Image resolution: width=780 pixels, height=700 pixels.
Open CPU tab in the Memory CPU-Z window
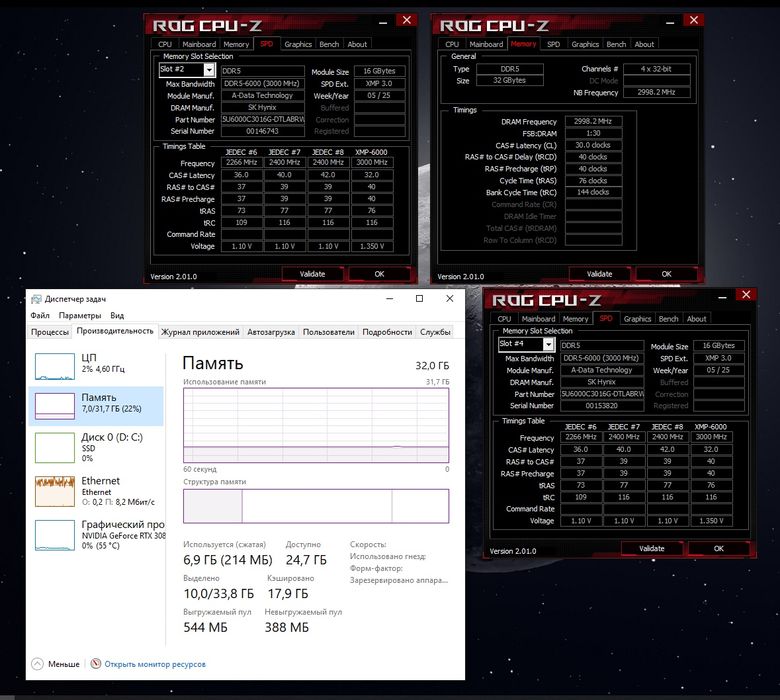click(x=452, y=44)
